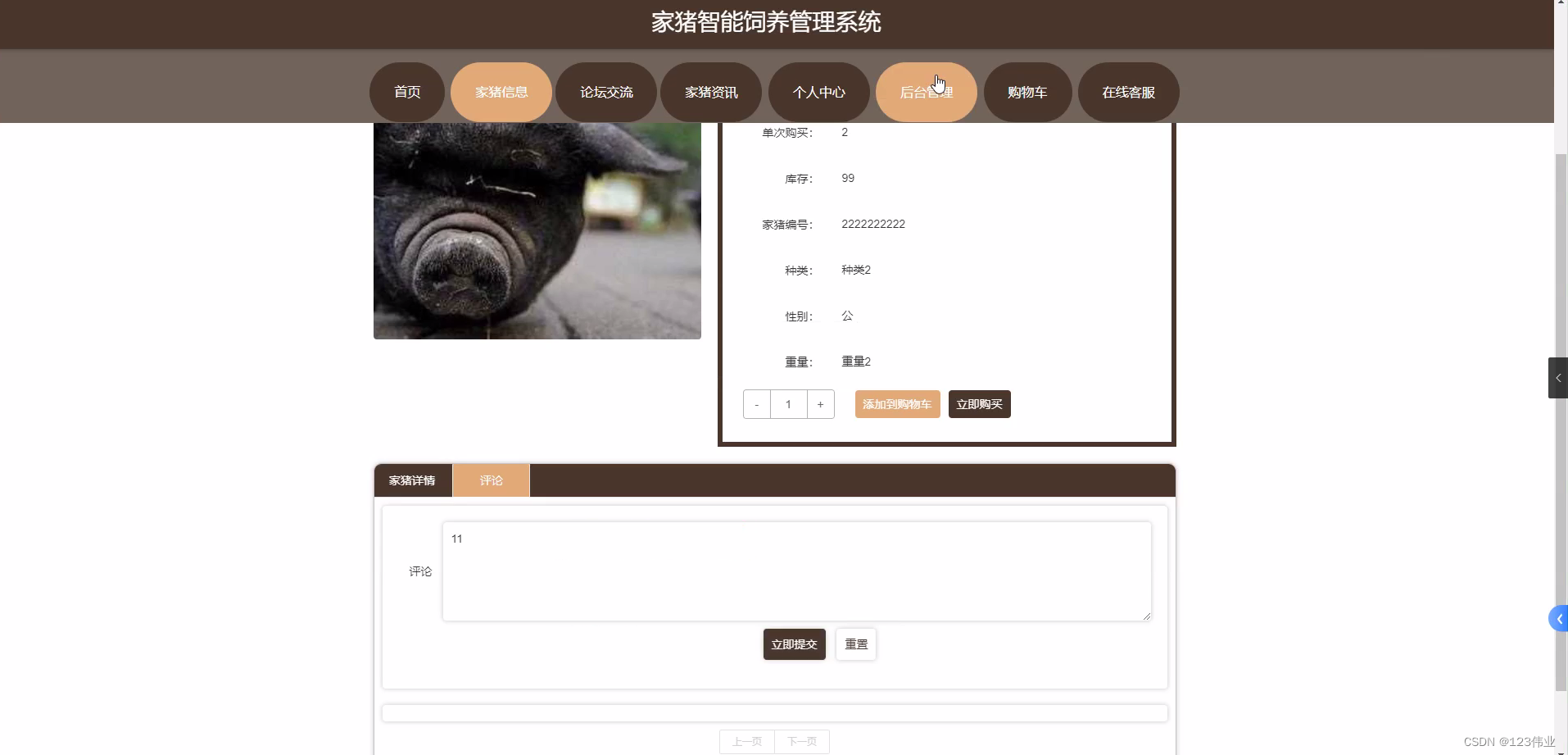Viewport: 1568px width, 755px height.
Task: Navigate to 家猪信息 section
Action: point(501,92)
